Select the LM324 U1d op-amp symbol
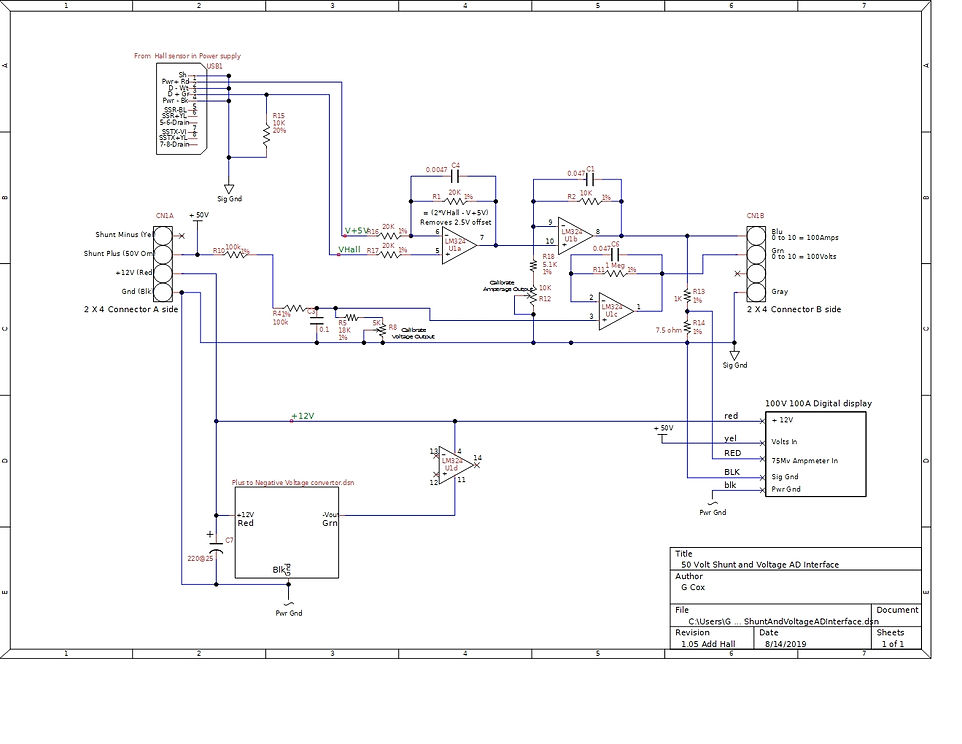This screenshot has width=962, height=744. click(456, 465)
